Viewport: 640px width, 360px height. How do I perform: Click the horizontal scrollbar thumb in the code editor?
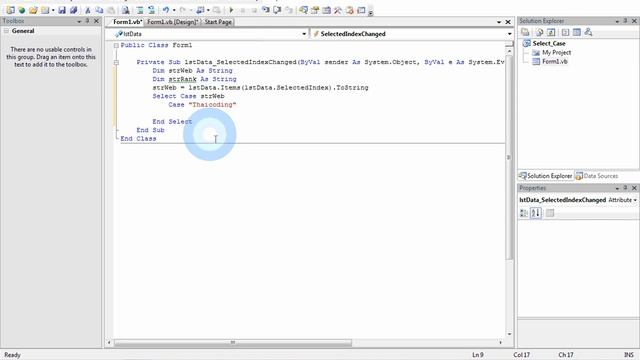click(x=233, y=342)
